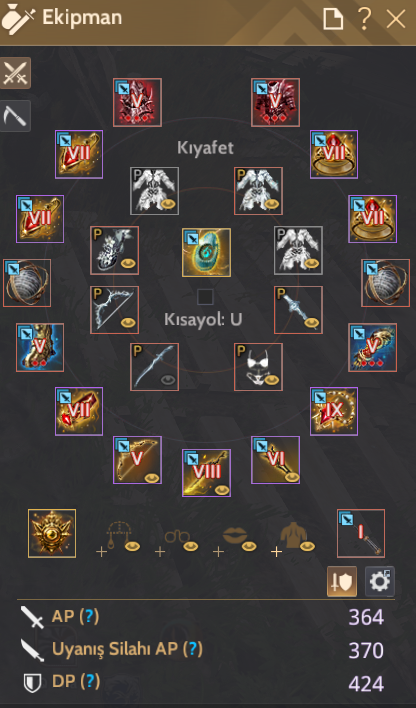
Task: Click the page document icon in header
Action: (x=333, y=19)
